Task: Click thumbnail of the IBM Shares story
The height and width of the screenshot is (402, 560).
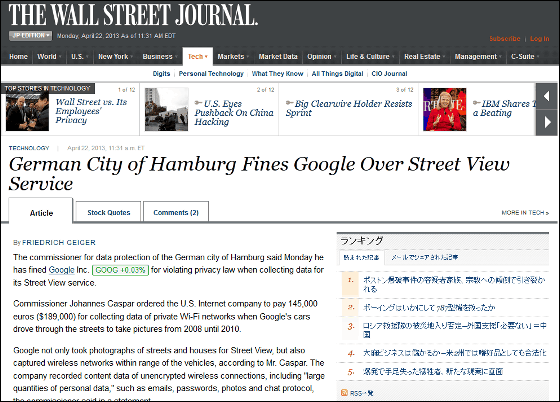Action: (x=444, y=109)
